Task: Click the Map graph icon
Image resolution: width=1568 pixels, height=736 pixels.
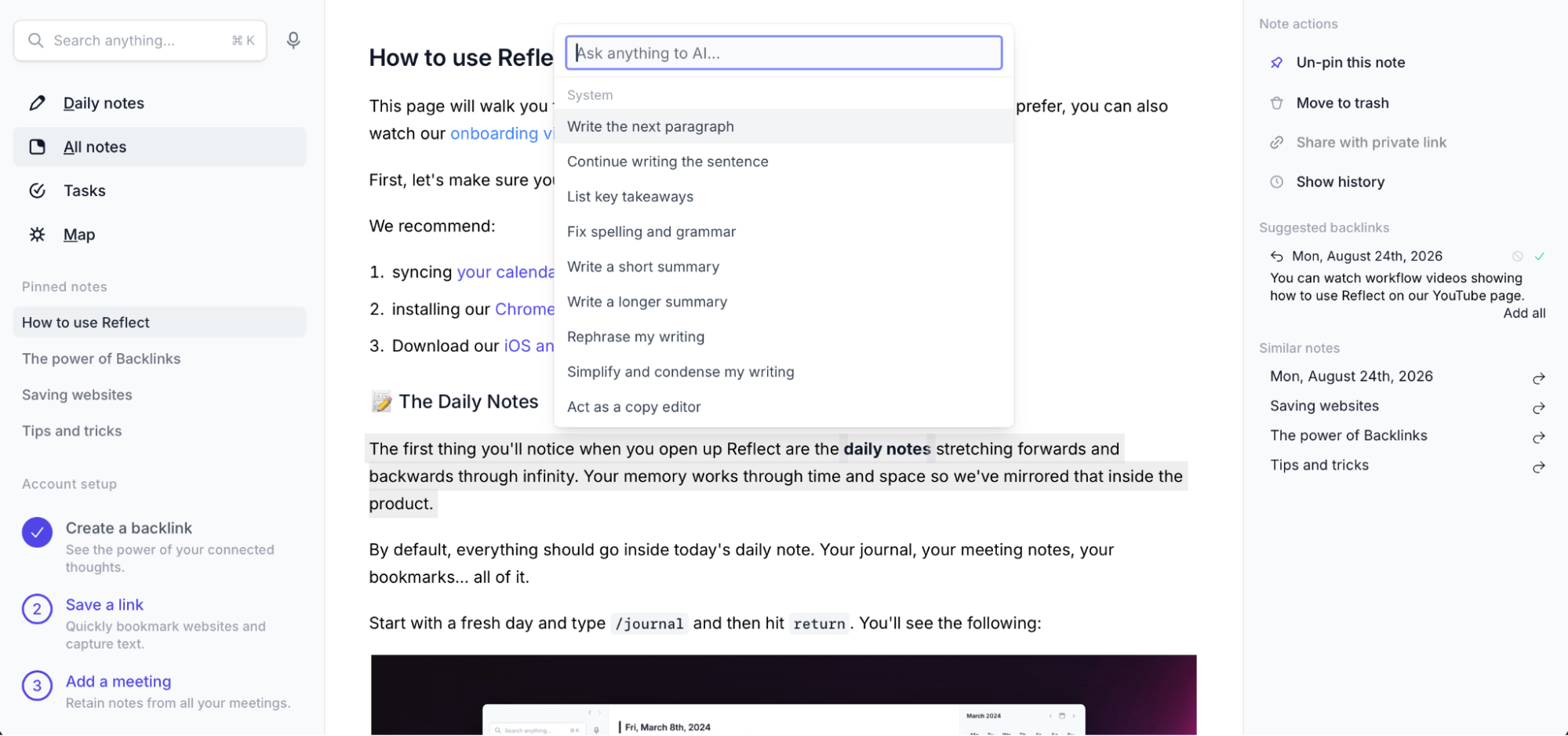Action: point(37,235)
